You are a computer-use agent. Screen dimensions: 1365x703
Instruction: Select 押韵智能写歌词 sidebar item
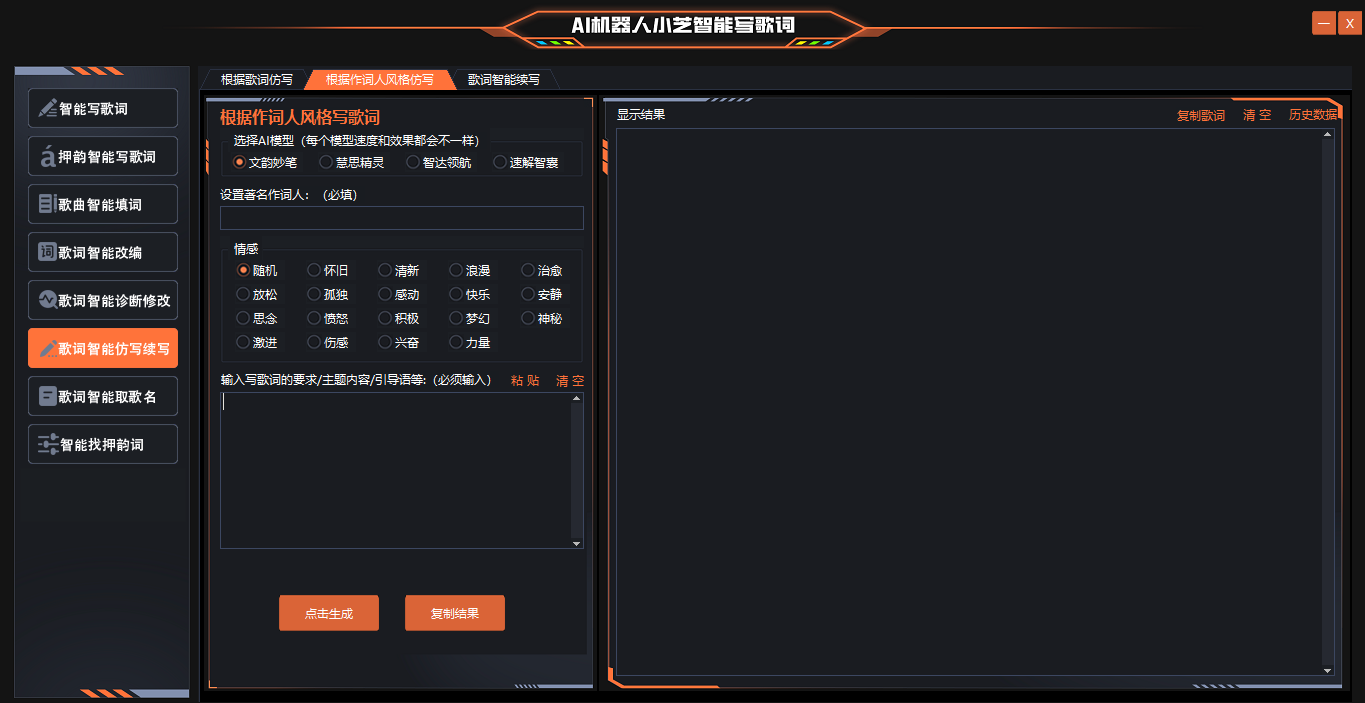tap(103, 156)
